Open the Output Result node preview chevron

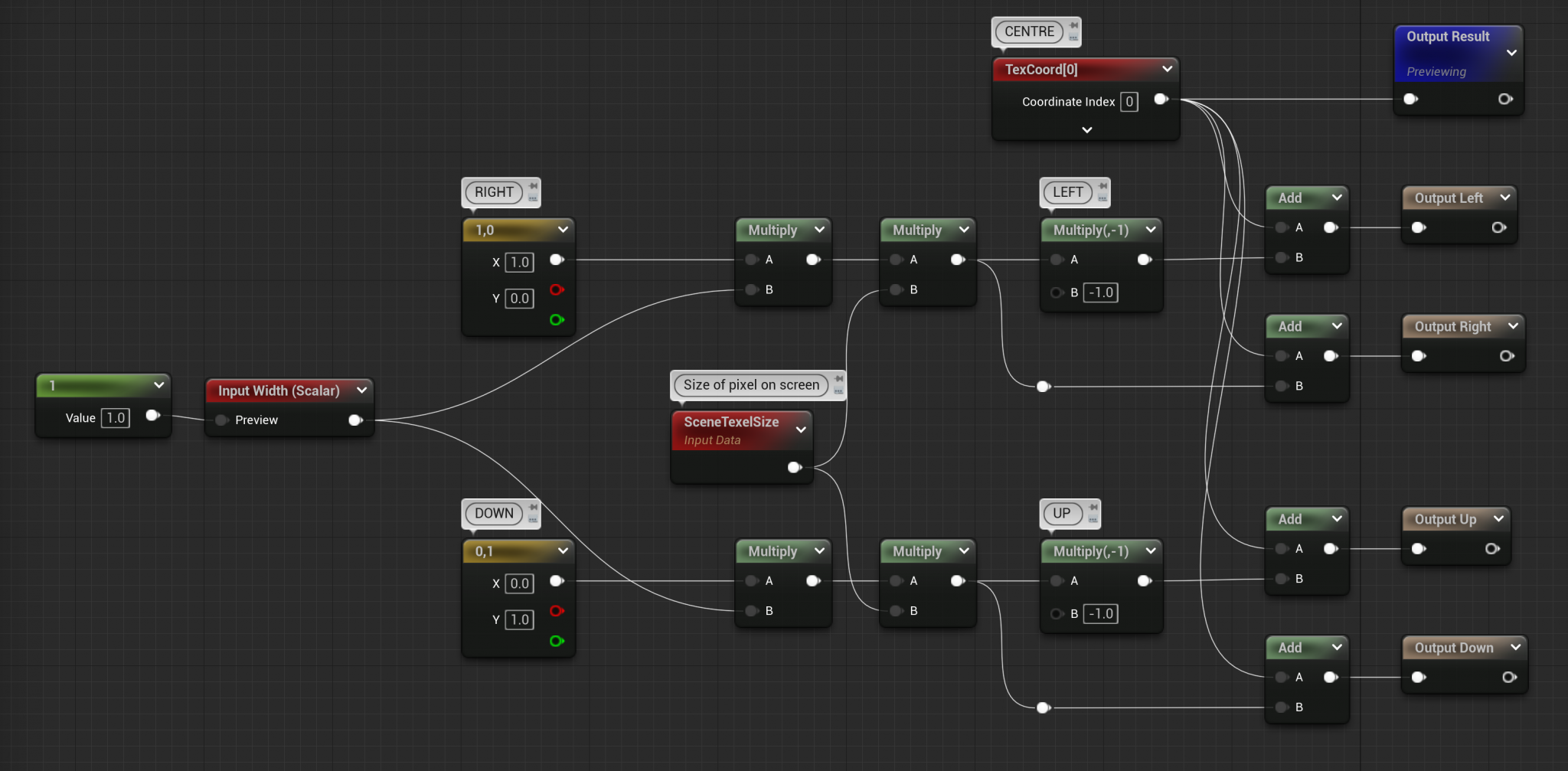1511,53
